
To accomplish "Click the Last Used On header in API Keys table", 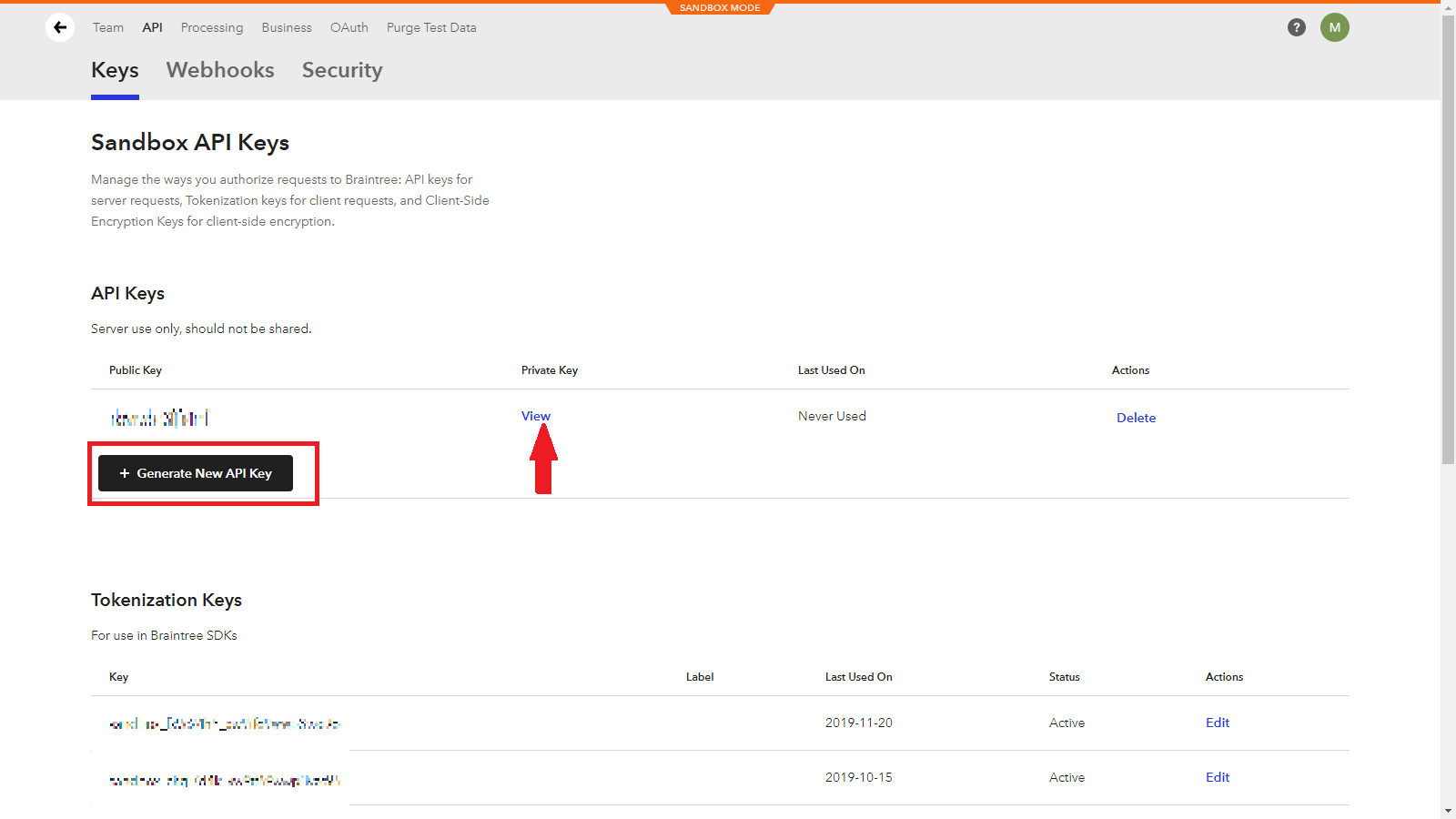I will (x=832, y=370).
